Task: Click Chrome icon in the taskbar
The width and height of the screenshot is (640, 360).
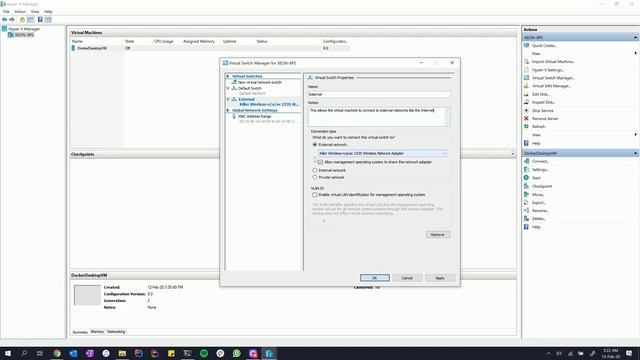Action: click(57, 353)
